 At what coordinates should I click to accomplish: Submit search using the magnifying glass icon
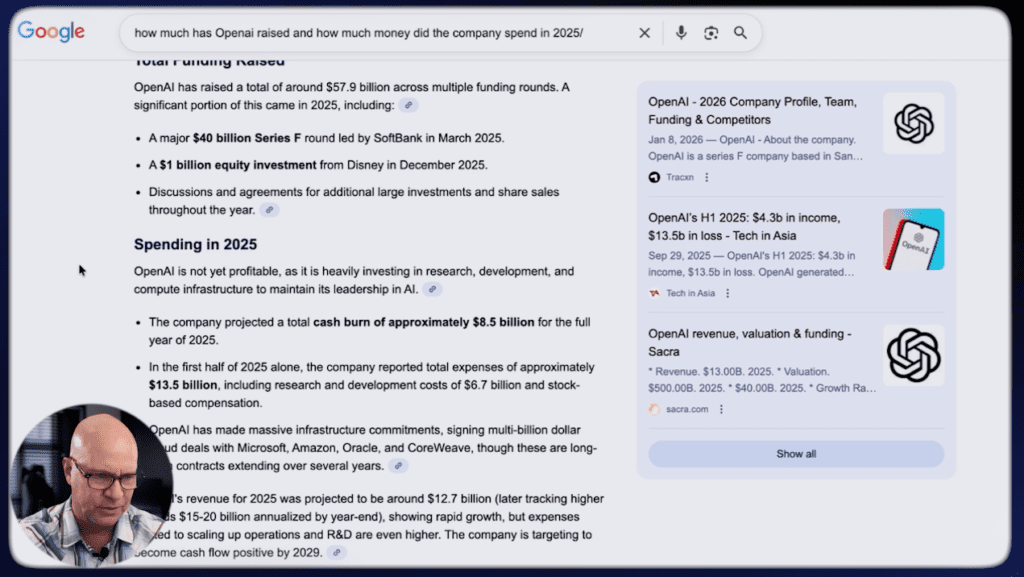740,33
